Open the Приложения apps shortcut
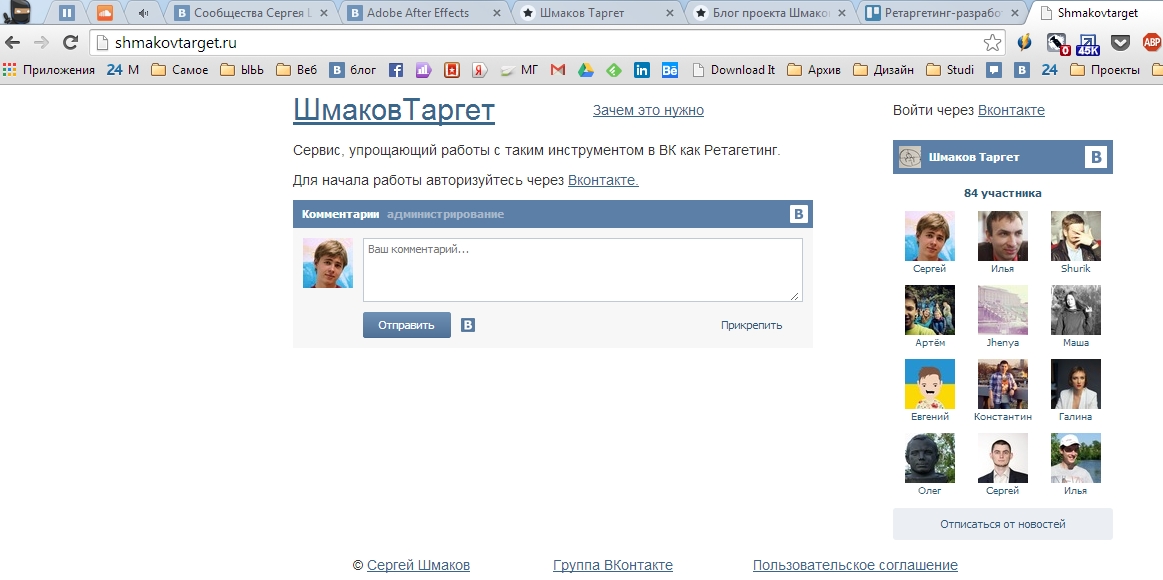 click(x=49, y=70)
